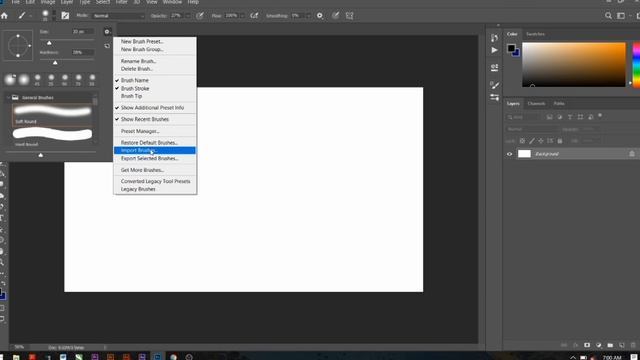Open the Brush Settings sliders icon in dock

pyautogui.click(x=494, y=97)
